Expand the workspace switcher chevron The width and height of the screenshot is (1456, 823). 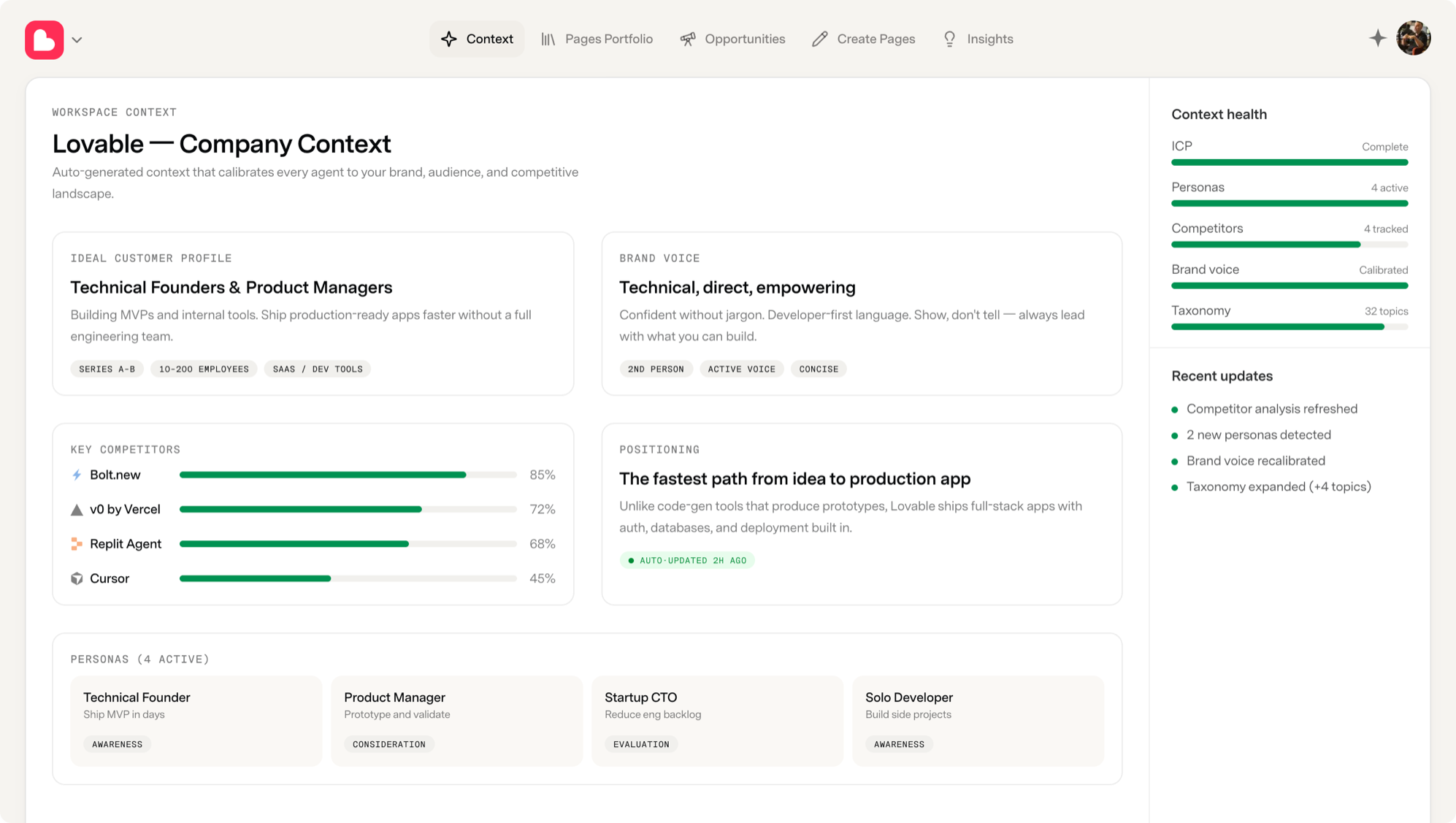click(77, 40)
